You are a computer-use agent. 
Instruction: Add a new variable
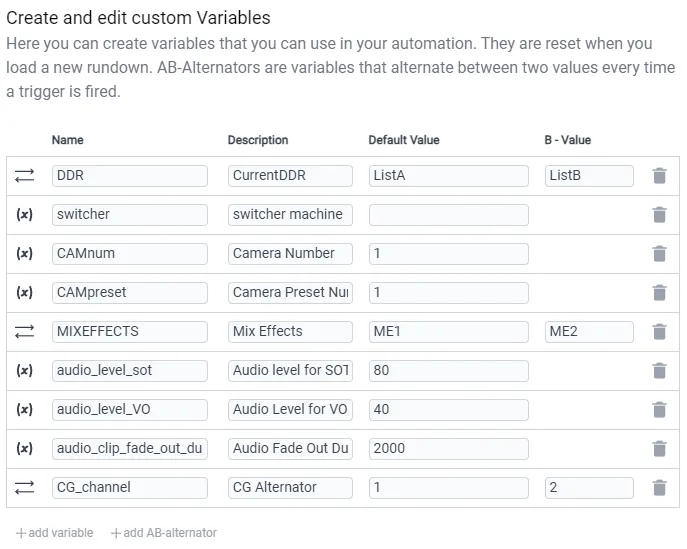pos(55,533)
